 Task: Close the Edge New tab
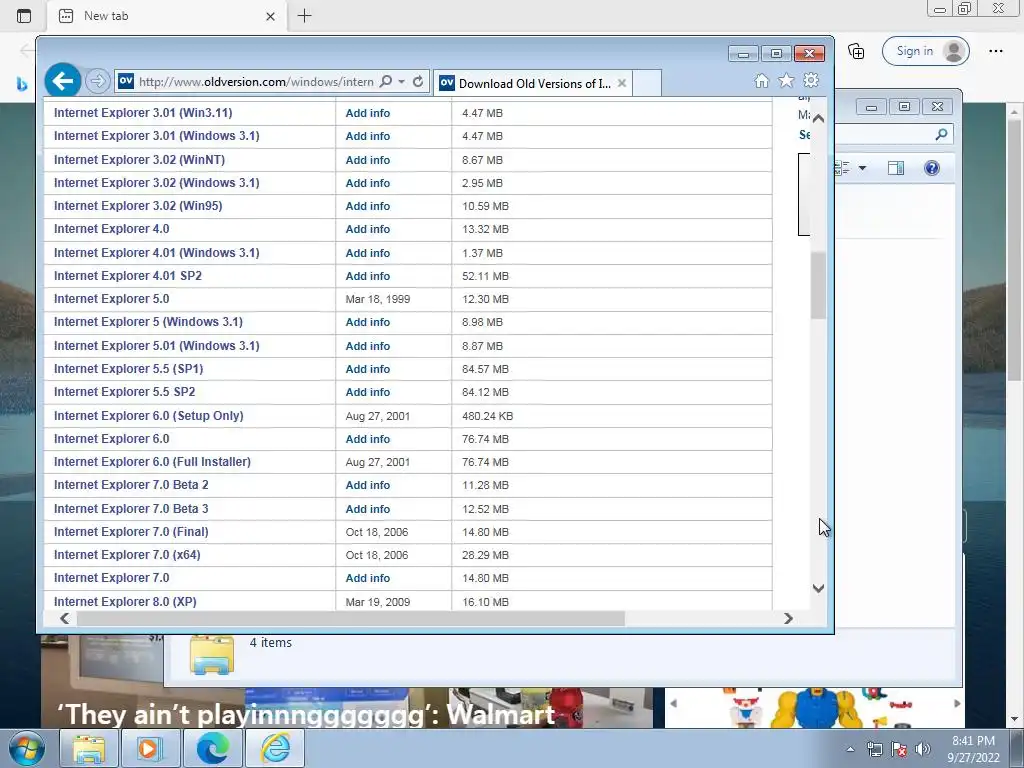tap(270, 16)
